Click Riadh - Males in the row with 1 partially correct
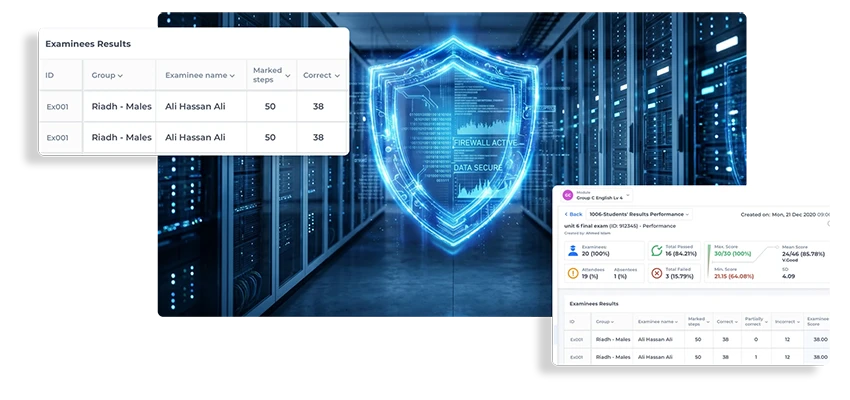This screenshot has width=850, height=400. [613, 357]
